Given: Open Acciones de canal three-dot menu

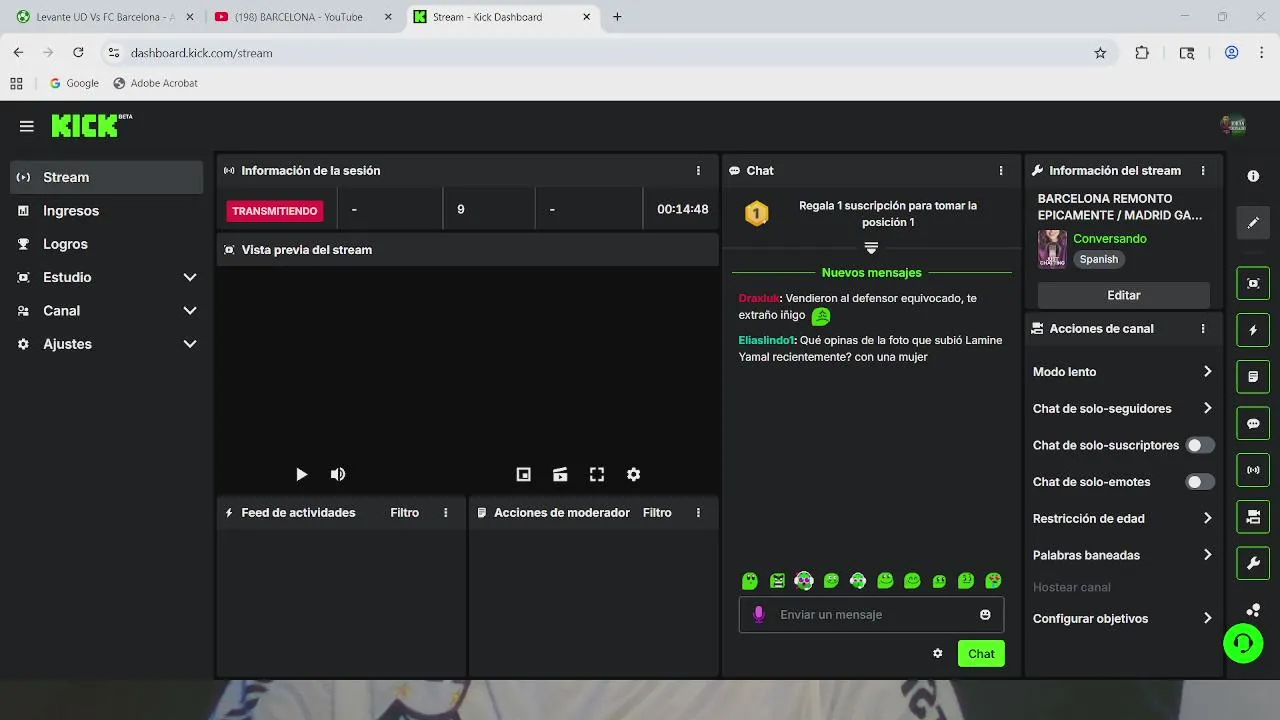Looking at the screenshot, I should [1203, 329].
